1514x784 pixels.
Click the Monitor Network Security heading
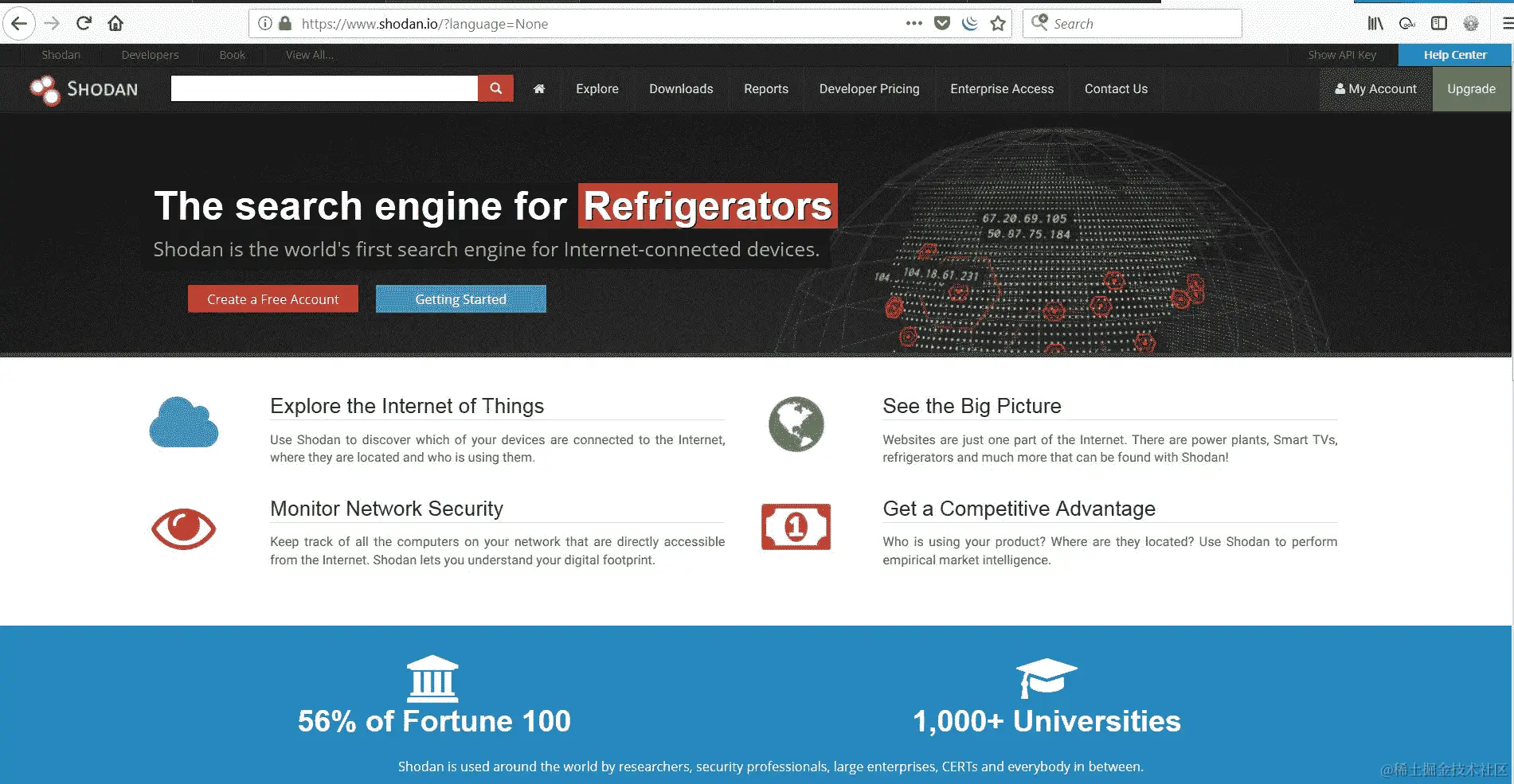click(x=387, y=509)
